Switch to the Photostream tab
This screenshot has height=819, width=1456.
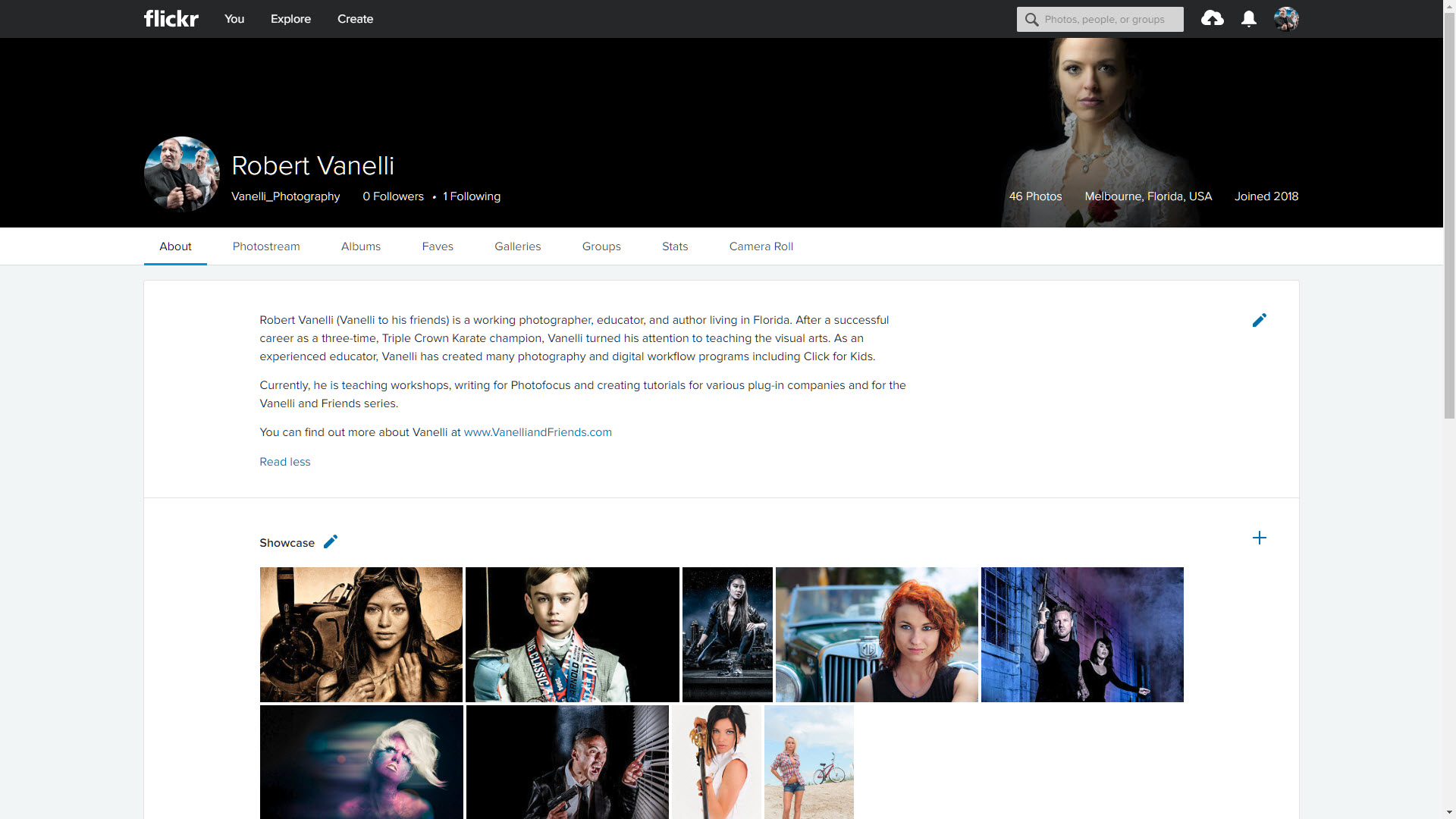(x=266, y=246)
